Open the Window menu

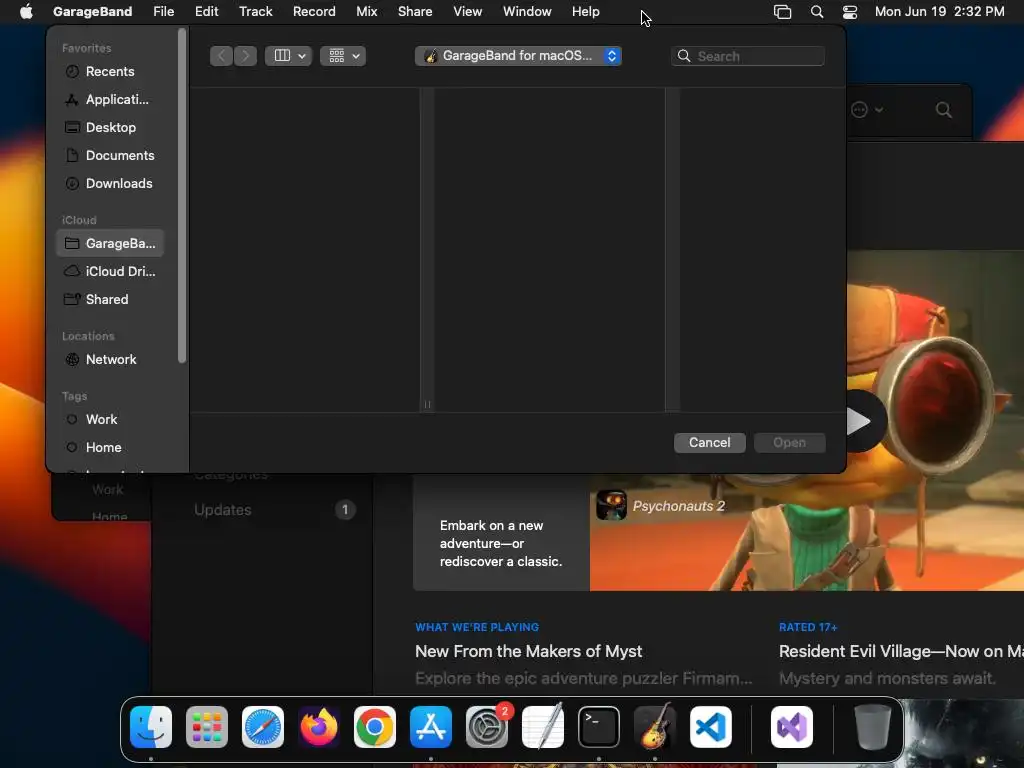tap(527, 12)
